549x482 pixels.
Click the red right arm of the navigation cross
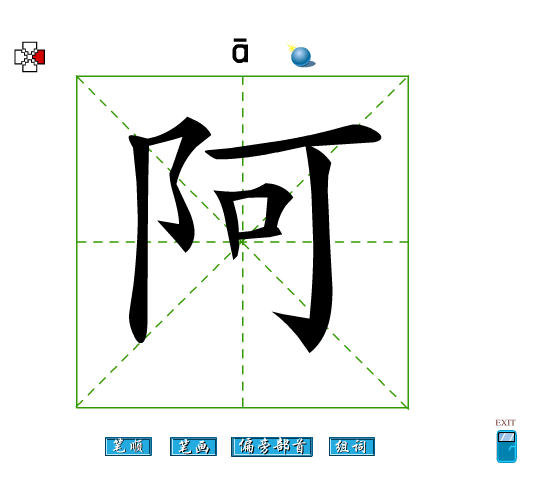tap(41, 57)
